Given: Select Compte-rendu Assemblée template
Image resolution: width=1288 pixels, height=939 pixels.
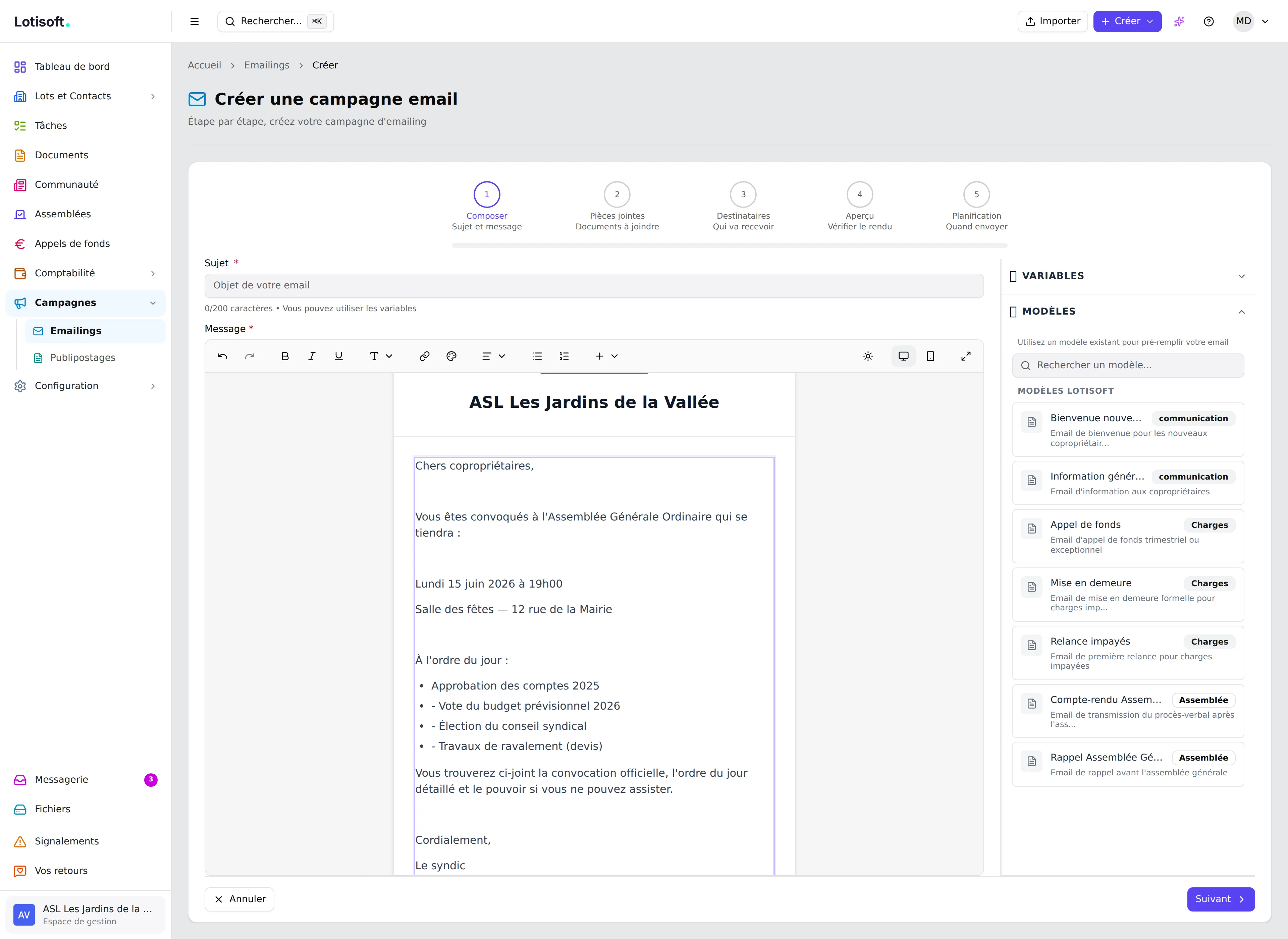Looking at the screenshot, I should [x=1128, y=711].
